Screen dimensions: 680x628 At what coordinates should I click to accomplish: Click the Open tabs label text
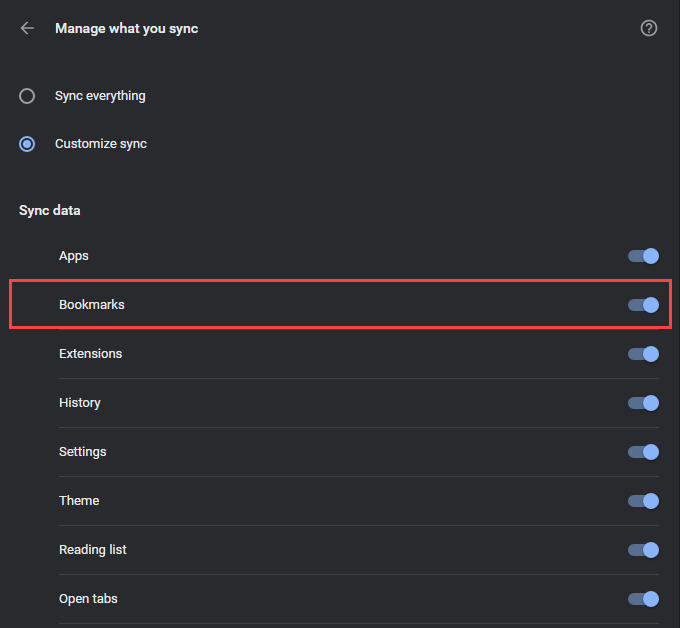[88, 599]
